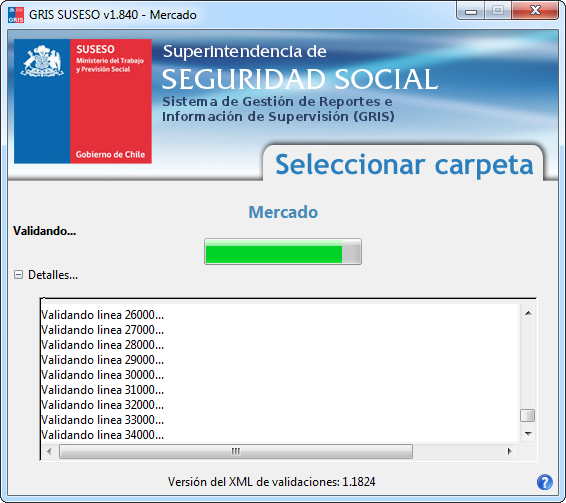Viewport: 566px width, 503px height.
Task: Open the blue help question mark icon
Action: pos(544,482)
